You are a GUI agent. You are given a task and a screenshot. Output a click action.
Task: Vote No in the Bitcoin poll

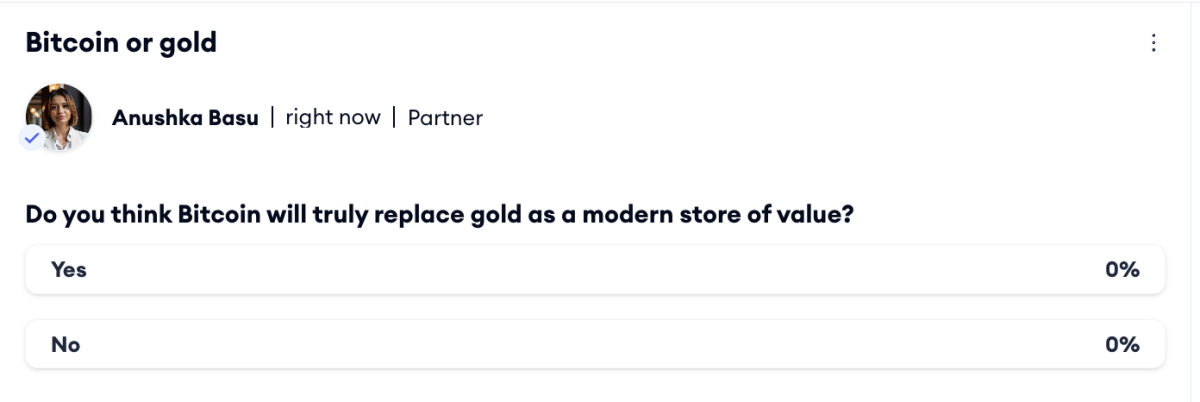595,344
